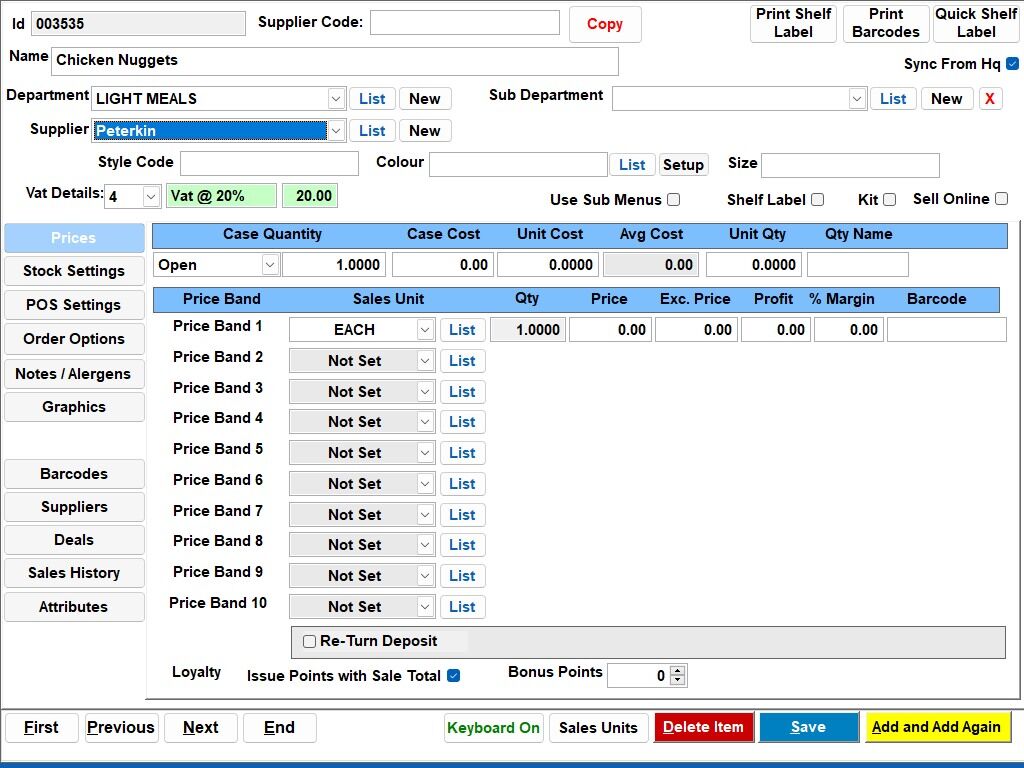Enable the Sell Online checkbox
Screen dimensions: 1024x768
(1001, 199)
